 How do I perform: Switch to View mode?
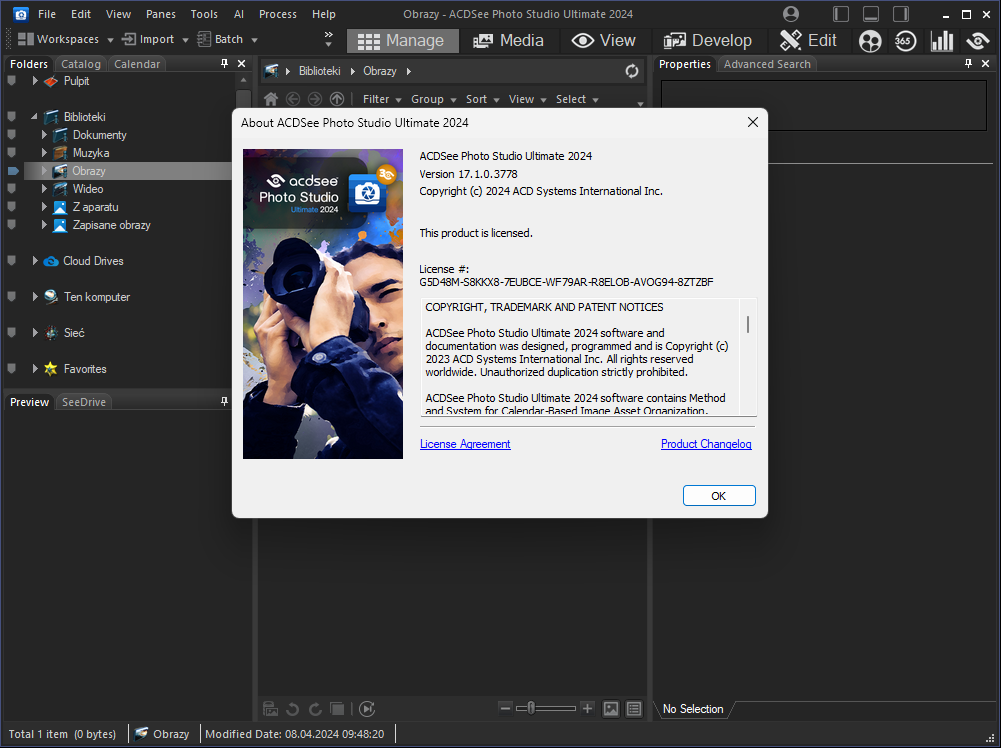coord(603,40)
